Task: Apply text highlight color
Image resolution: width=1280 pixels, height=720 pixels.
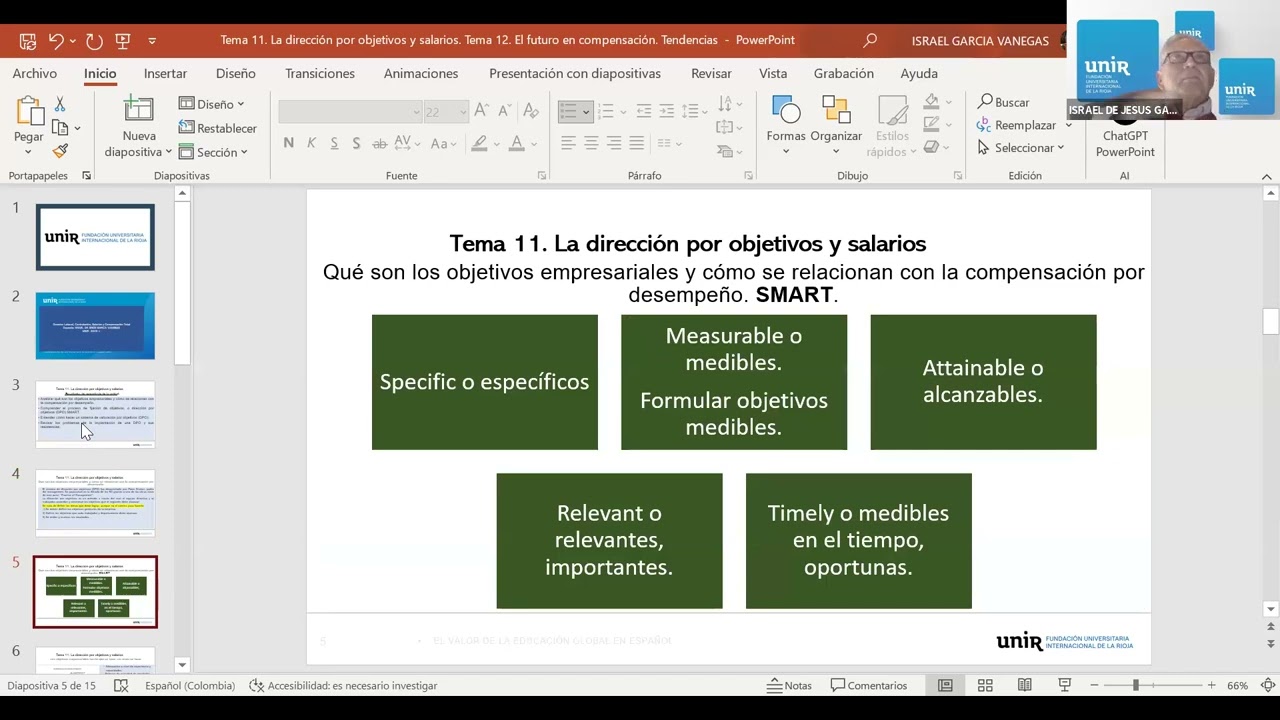Action: pos(480,143)
